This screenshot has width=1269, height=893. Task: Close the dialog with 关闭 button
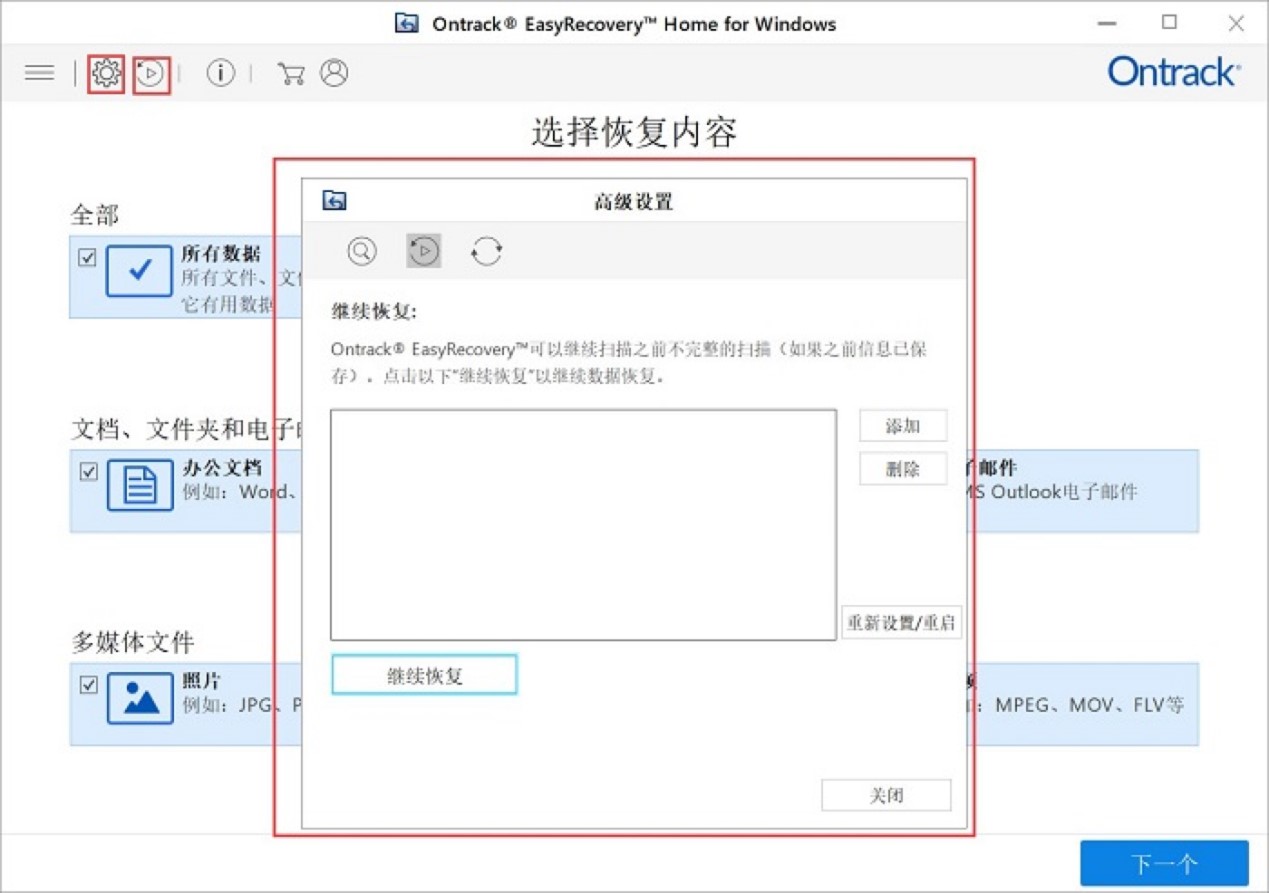886,796
